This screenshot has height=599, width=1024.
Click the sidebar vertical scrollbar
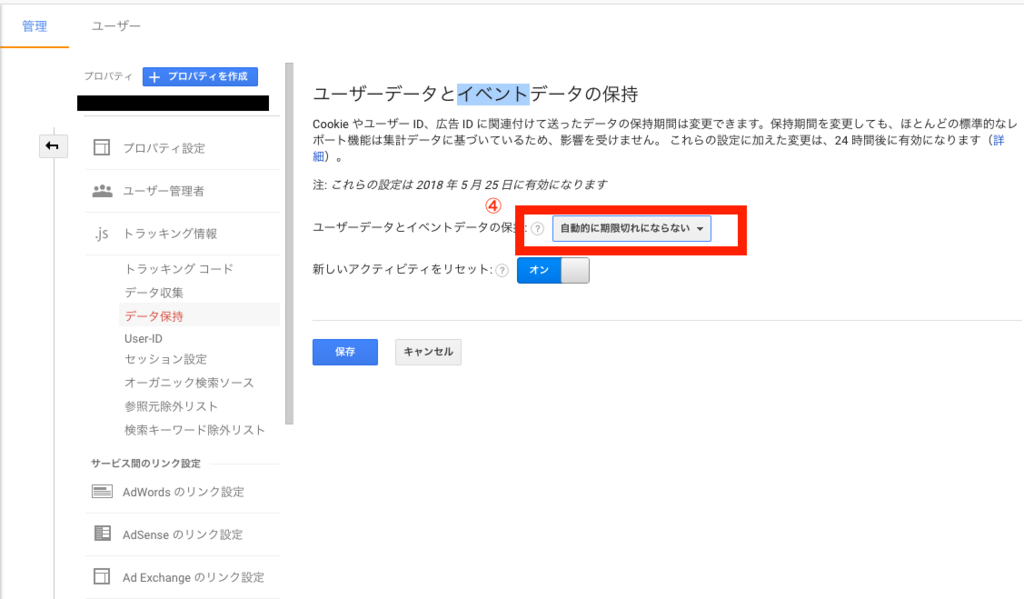point(289,244)
